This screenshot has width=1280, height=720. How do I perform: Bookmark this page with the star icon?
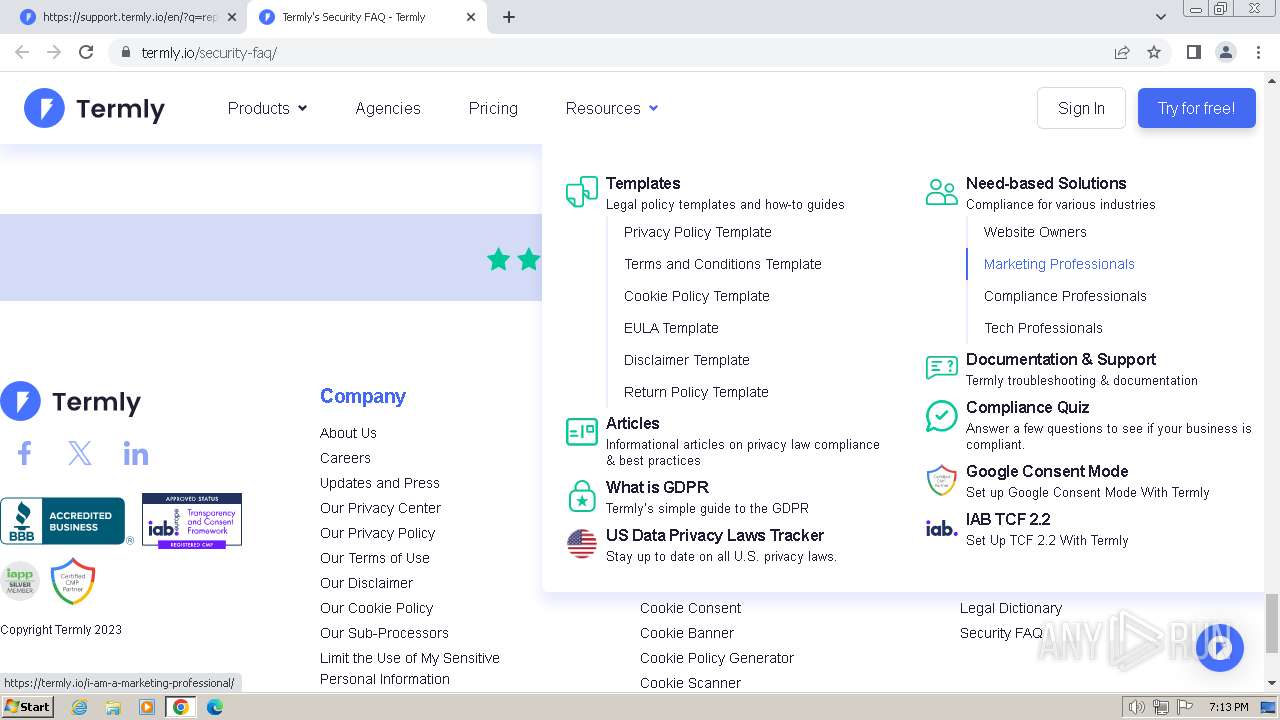(x=1154, y=52)
